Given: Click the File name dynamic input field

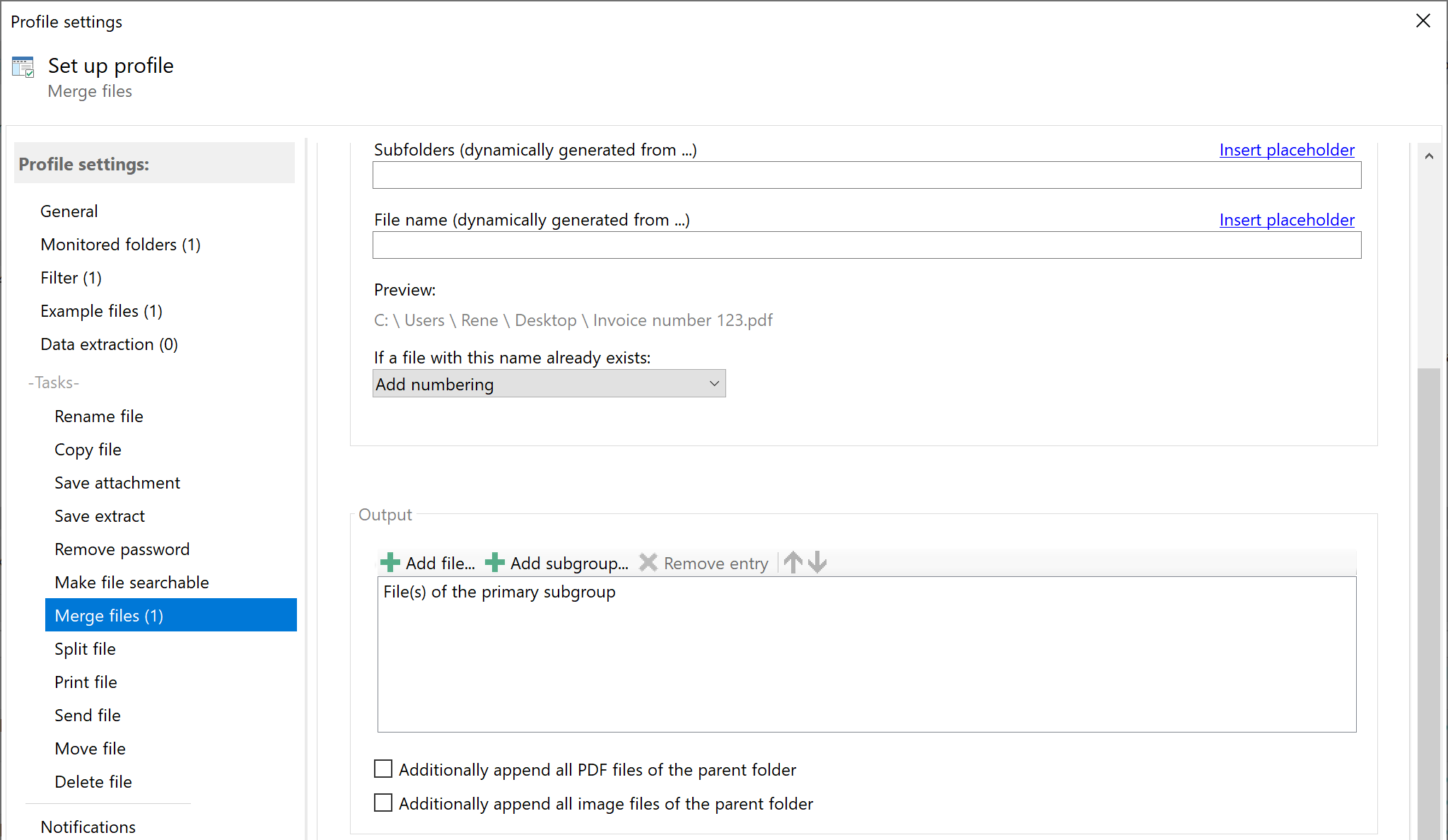Looking at the screenshot, I should (867, 244).
